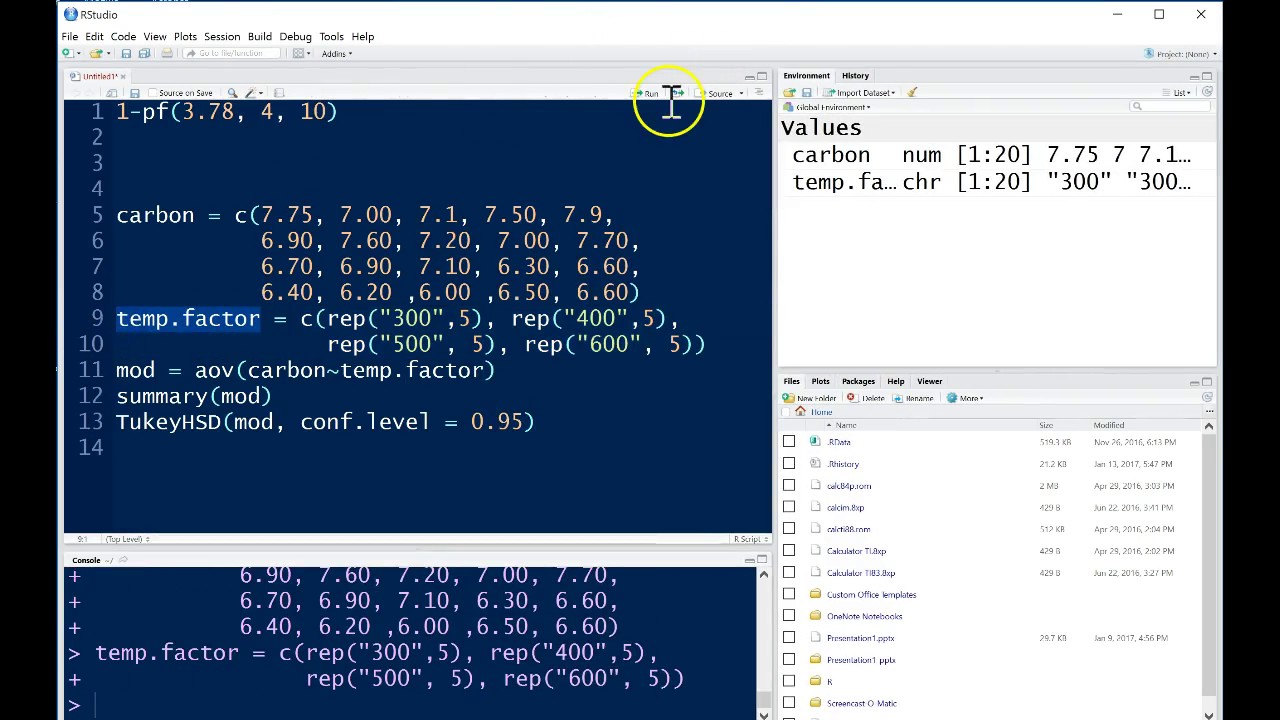The height and width of the screenshot is (720, 1280).
Task: Sort files by the Name column header
Action: [845, 425]
